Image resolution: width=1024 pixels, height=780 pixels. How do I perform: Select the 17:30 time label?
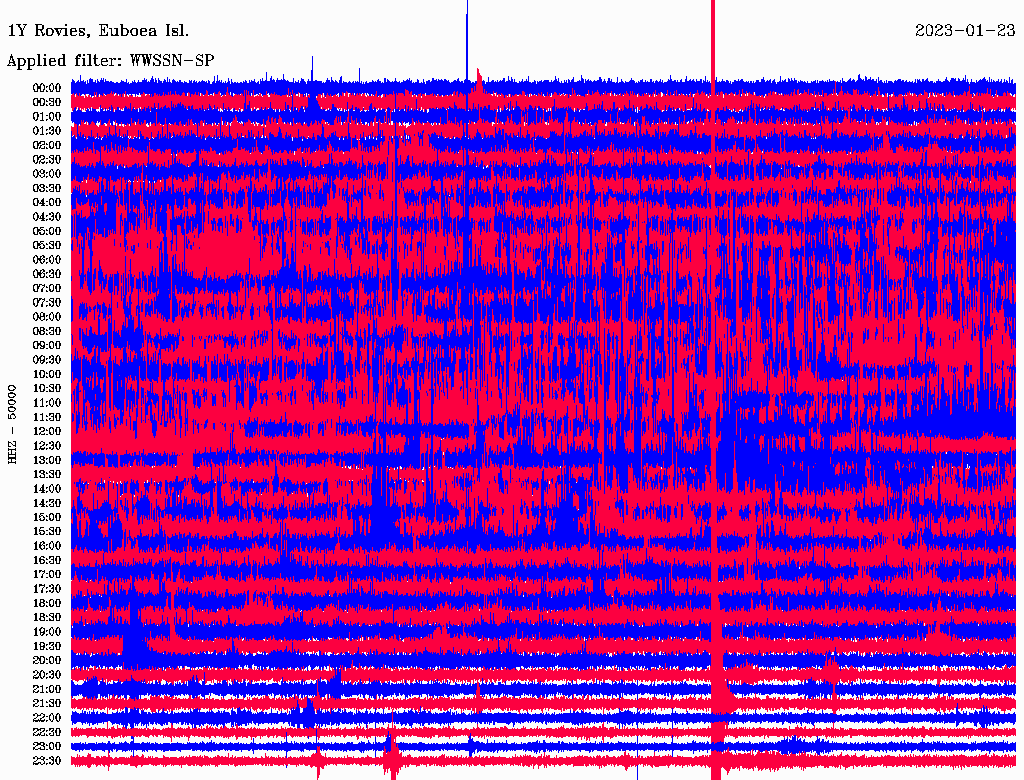click(x=47, y=589)
